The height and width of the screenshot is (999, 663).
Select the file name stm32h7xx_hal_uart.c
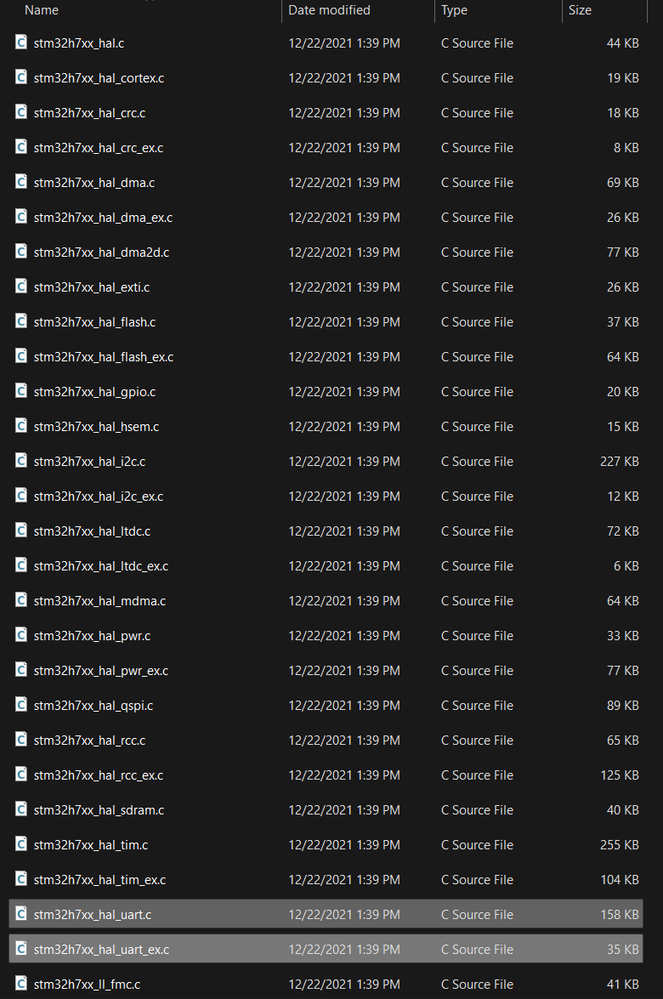pos(92,915)
